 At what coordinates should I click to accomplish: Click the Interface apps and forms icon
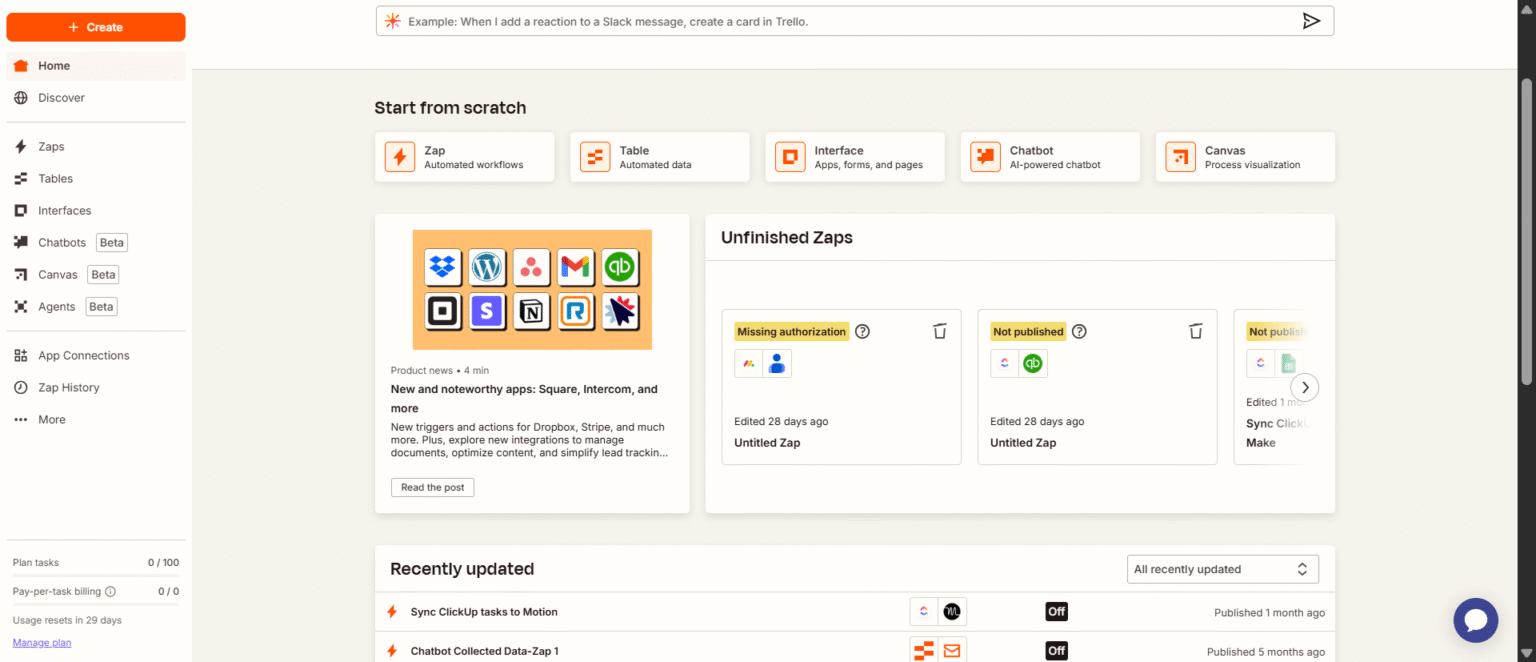coord(789,157)
